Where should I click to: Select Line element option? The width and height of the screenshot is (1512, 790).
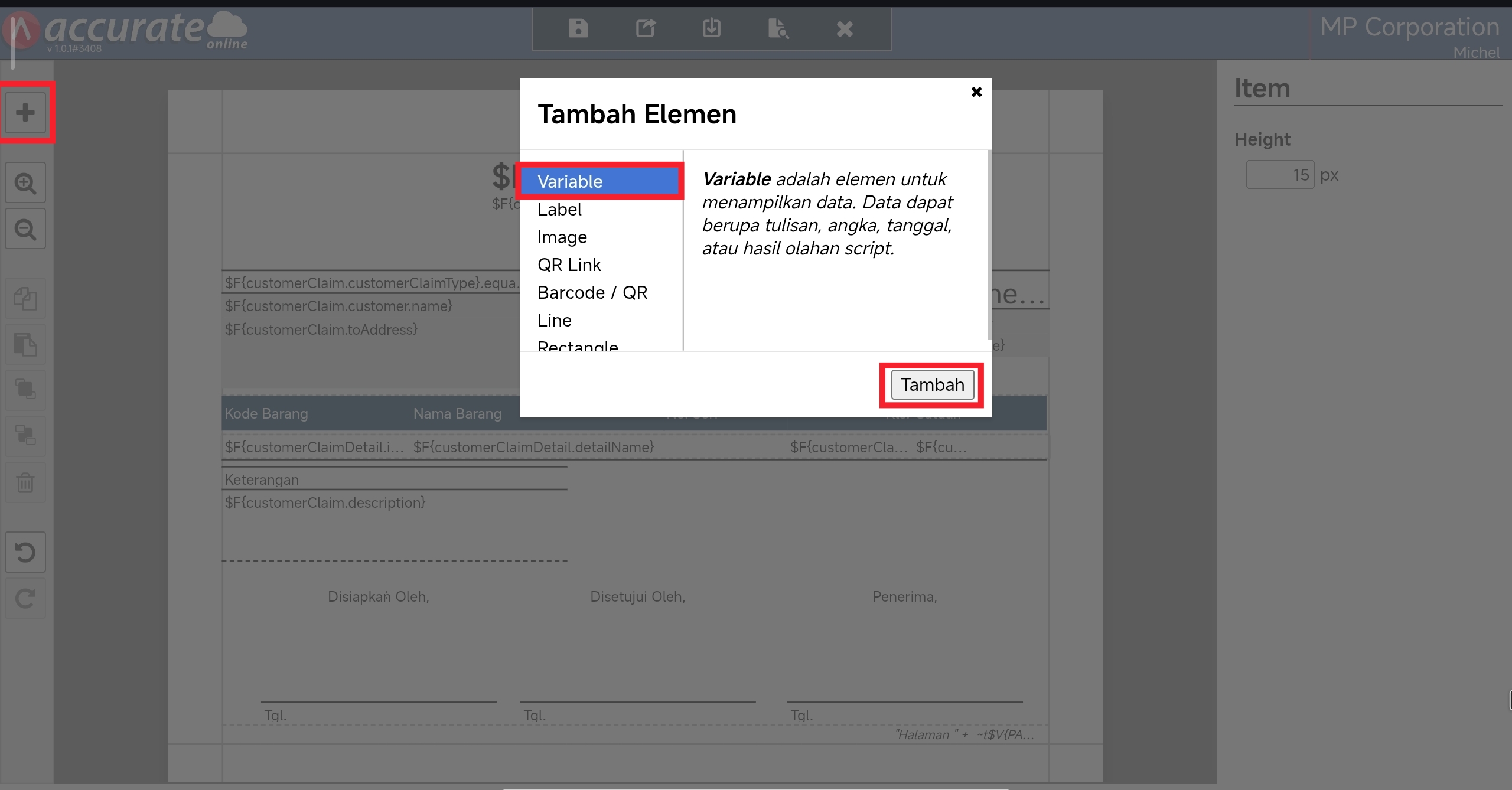pyautogui.click(x=554, y=320)
